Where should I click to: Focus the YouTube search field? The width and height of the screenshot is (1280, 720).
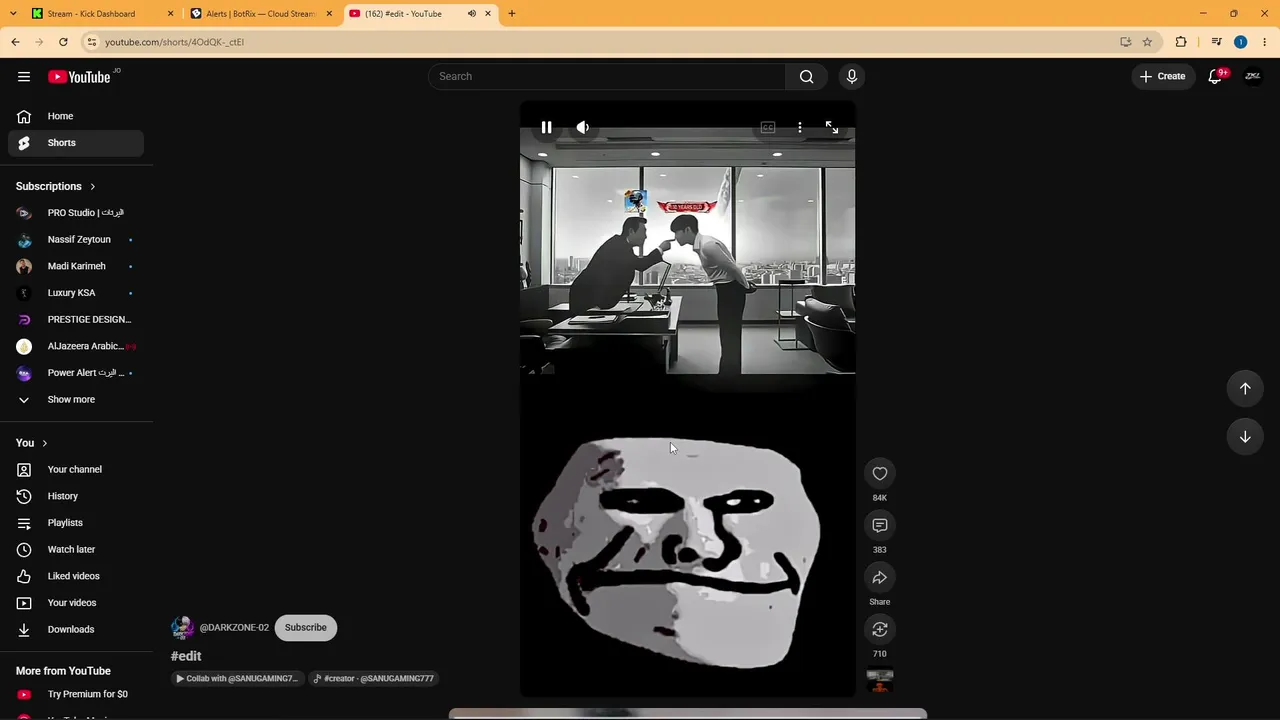click(607, 77)
